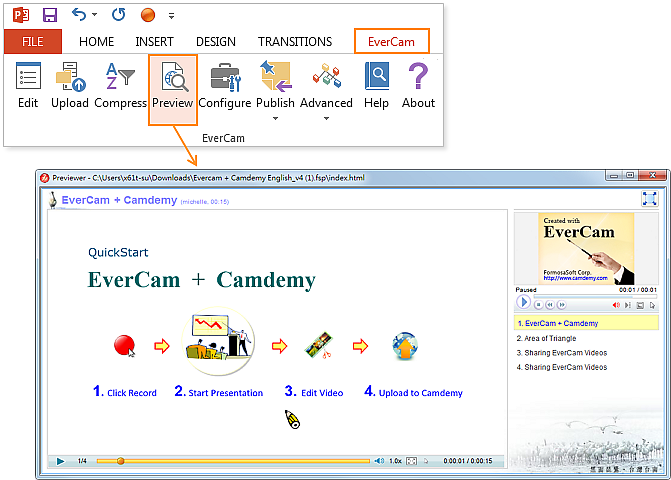Click the orange knob on the bottom progress slider
The height and width of the screenshot is (480, 671).
pos(121,461)
